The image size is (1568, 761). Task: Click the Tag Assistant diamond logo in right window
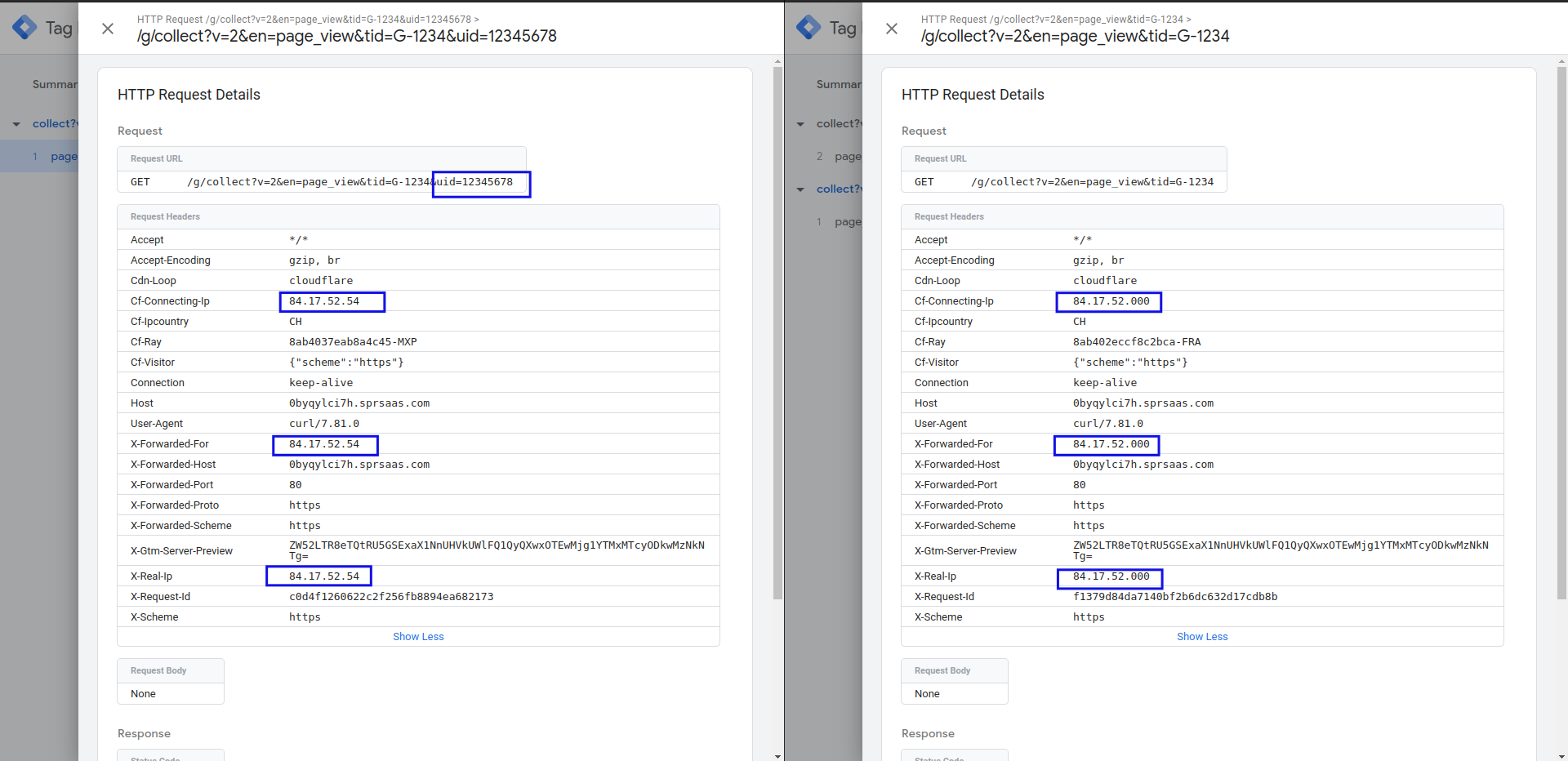[x=807, y=27]
